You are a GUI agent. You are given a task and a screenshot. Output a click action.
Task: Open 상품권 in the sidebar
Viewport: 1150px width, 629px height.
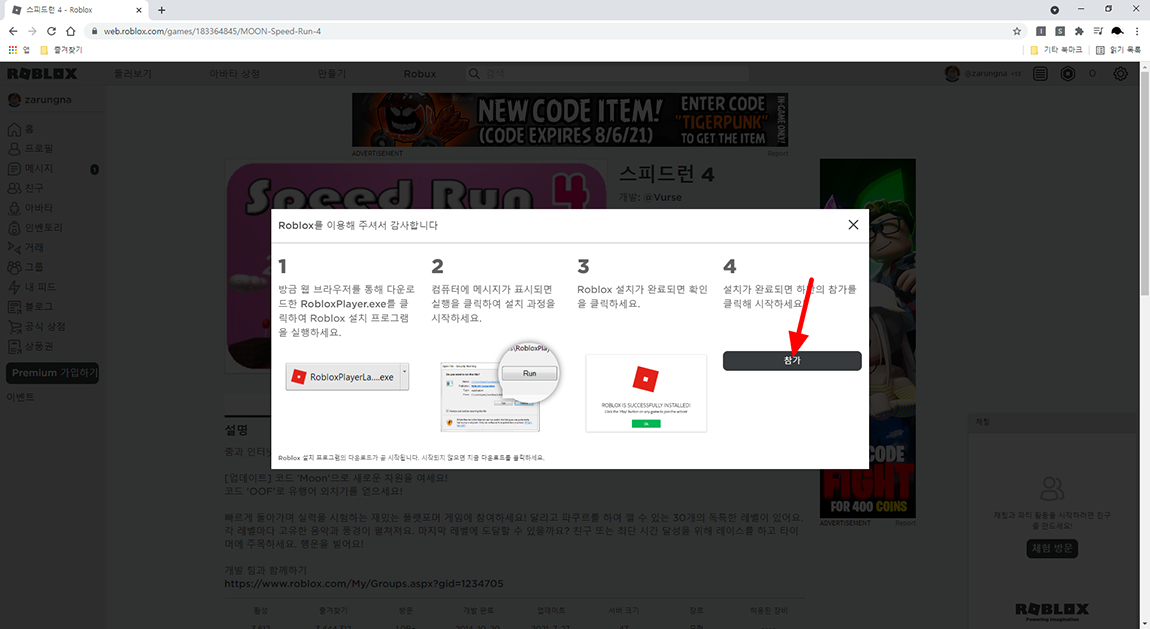click(30, 346)
